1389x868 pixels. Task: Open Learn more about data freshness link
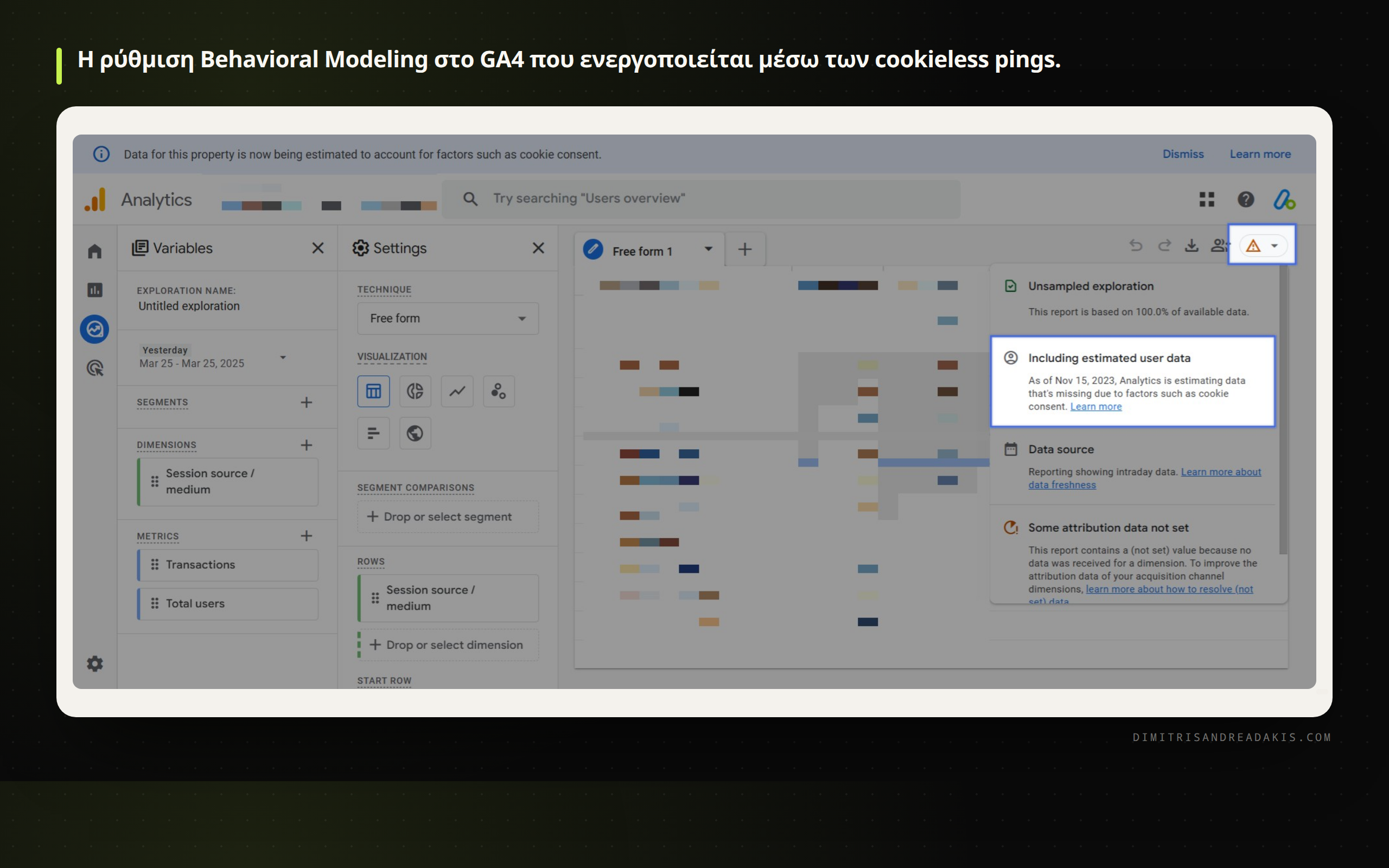point(1144,478)
